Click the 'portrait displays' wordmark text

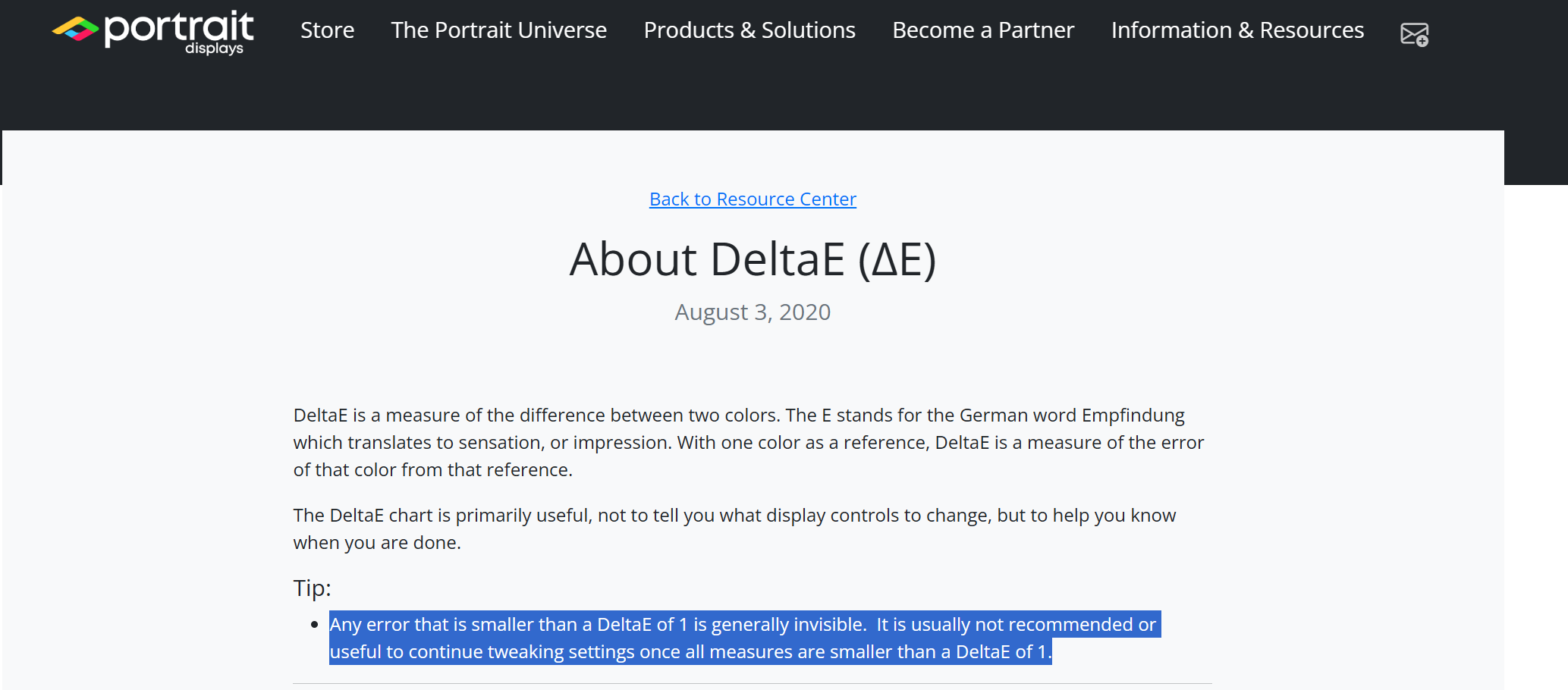179,31
